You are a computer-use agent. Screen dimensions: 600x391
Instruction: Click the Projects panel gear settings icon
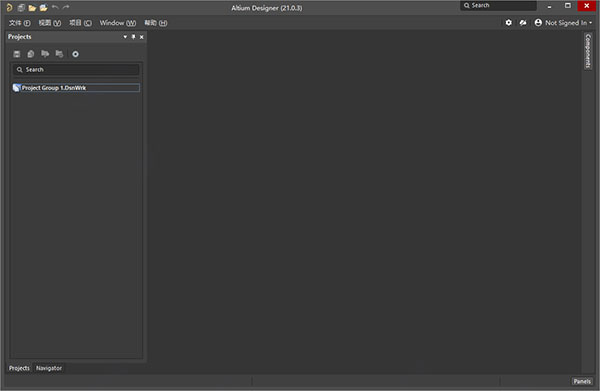pyautogui.click(x=75, y=54)
